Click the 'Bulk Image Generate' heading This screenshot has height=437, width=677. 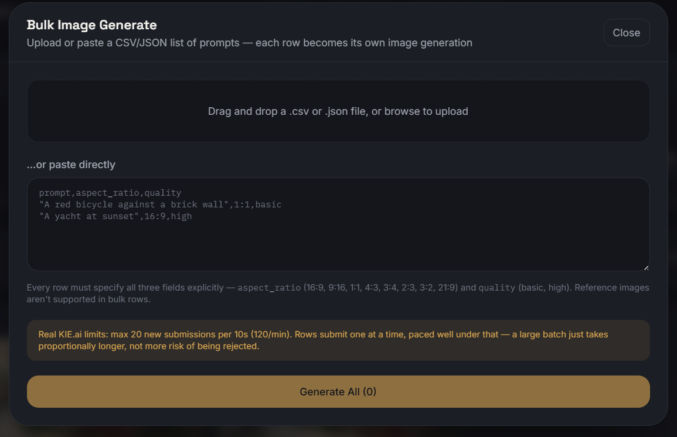point(92,25)
